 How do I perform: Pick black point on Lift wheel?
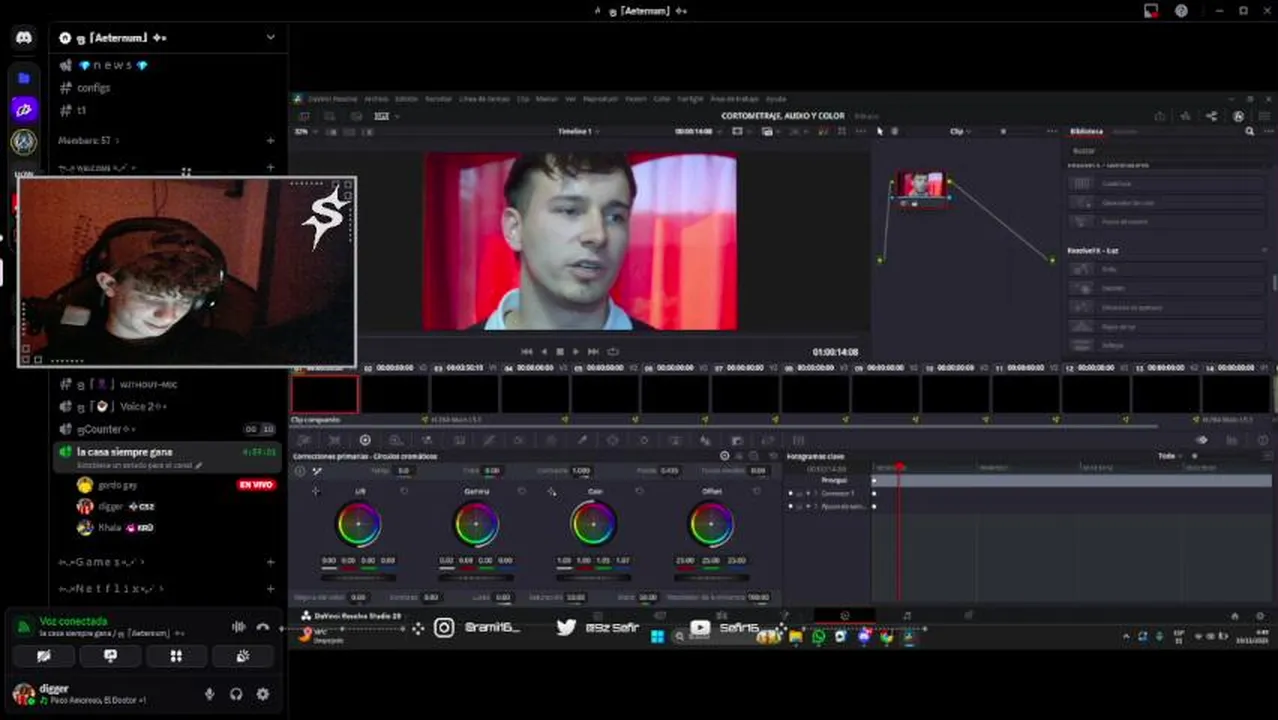316,492
